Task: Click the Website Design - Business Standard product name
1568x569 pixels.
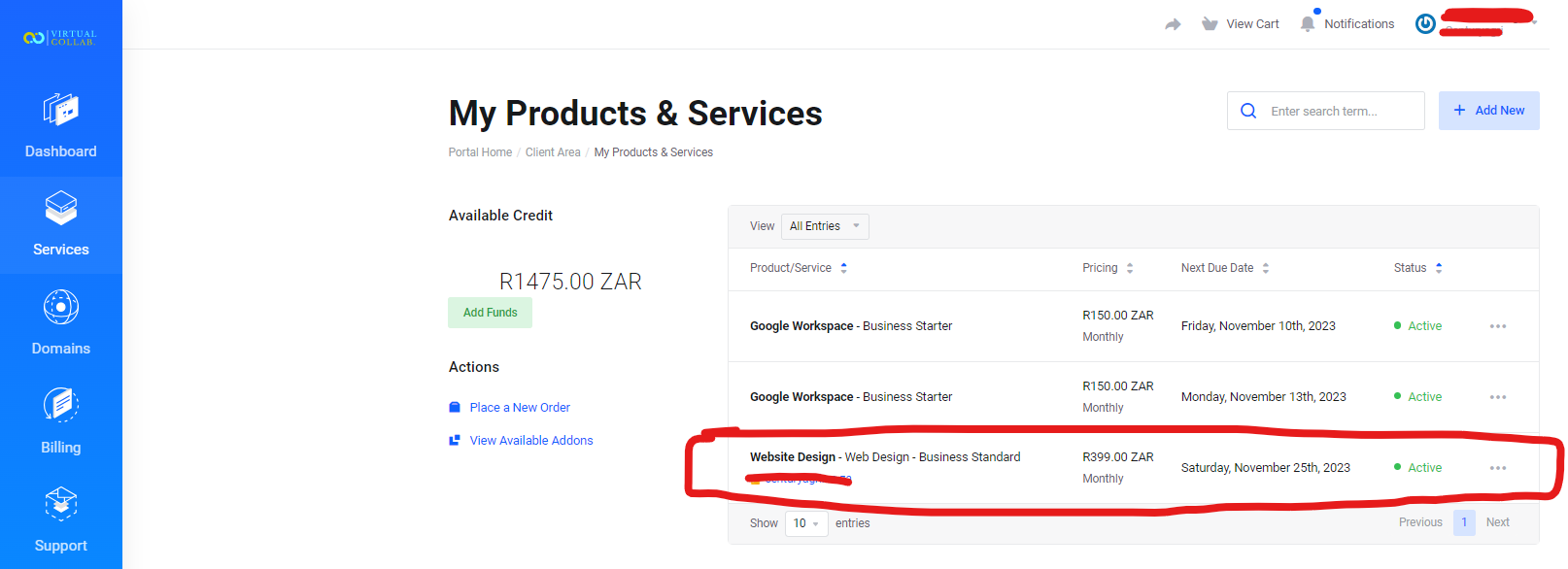Action: tap(885, 457)
